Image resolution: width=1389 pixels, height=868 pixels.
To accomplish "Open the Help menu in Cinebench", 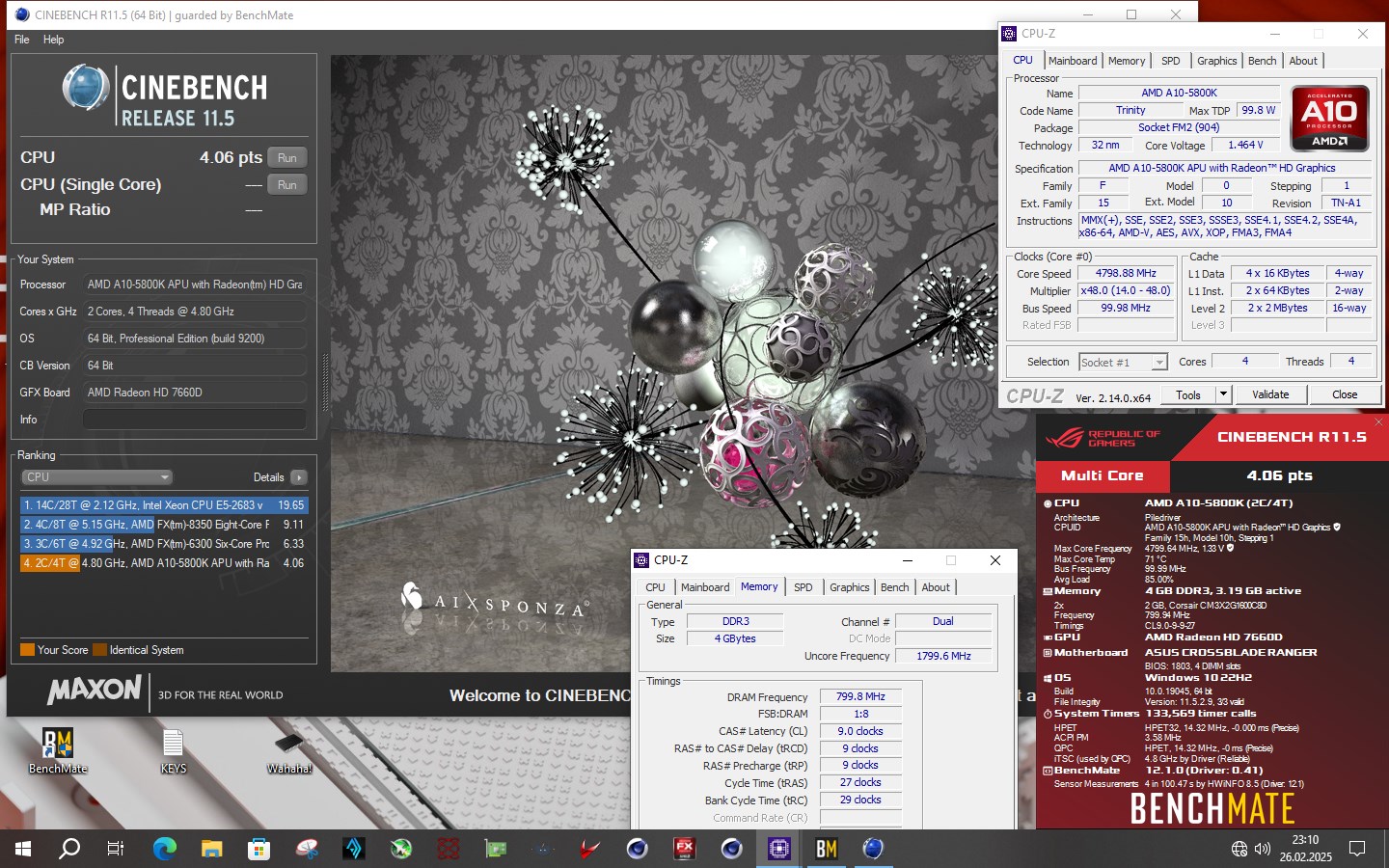I will point(53,40).
